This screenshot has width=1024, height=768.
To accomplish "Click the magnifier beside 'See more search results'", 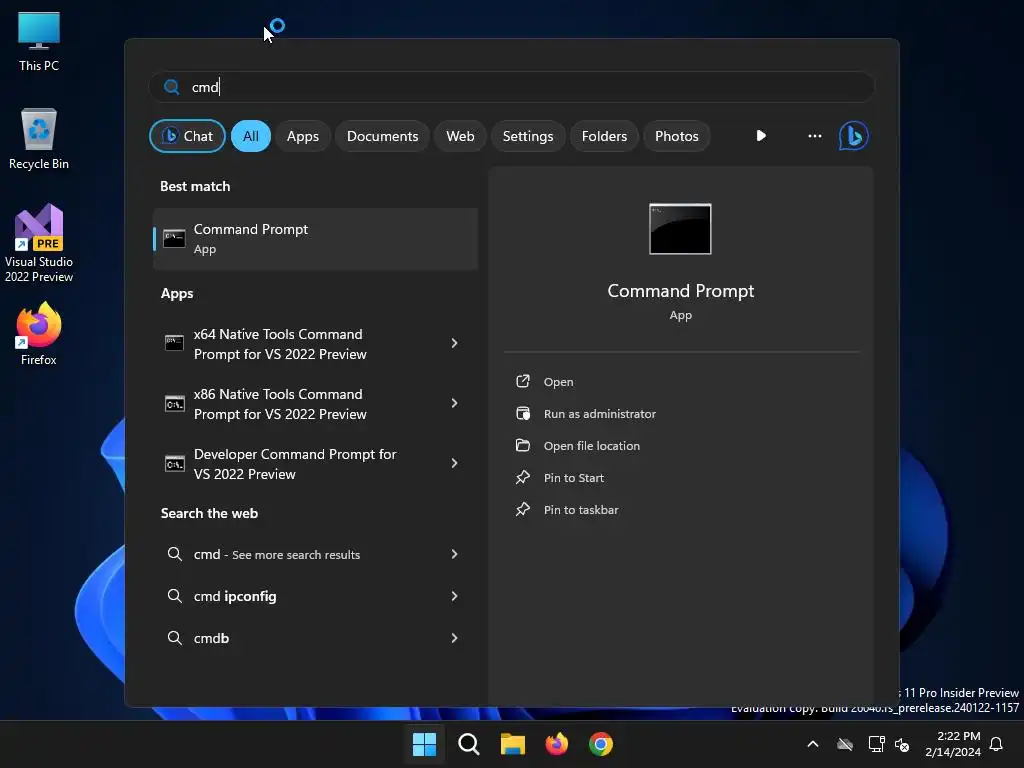I will (x=174, y=554).
